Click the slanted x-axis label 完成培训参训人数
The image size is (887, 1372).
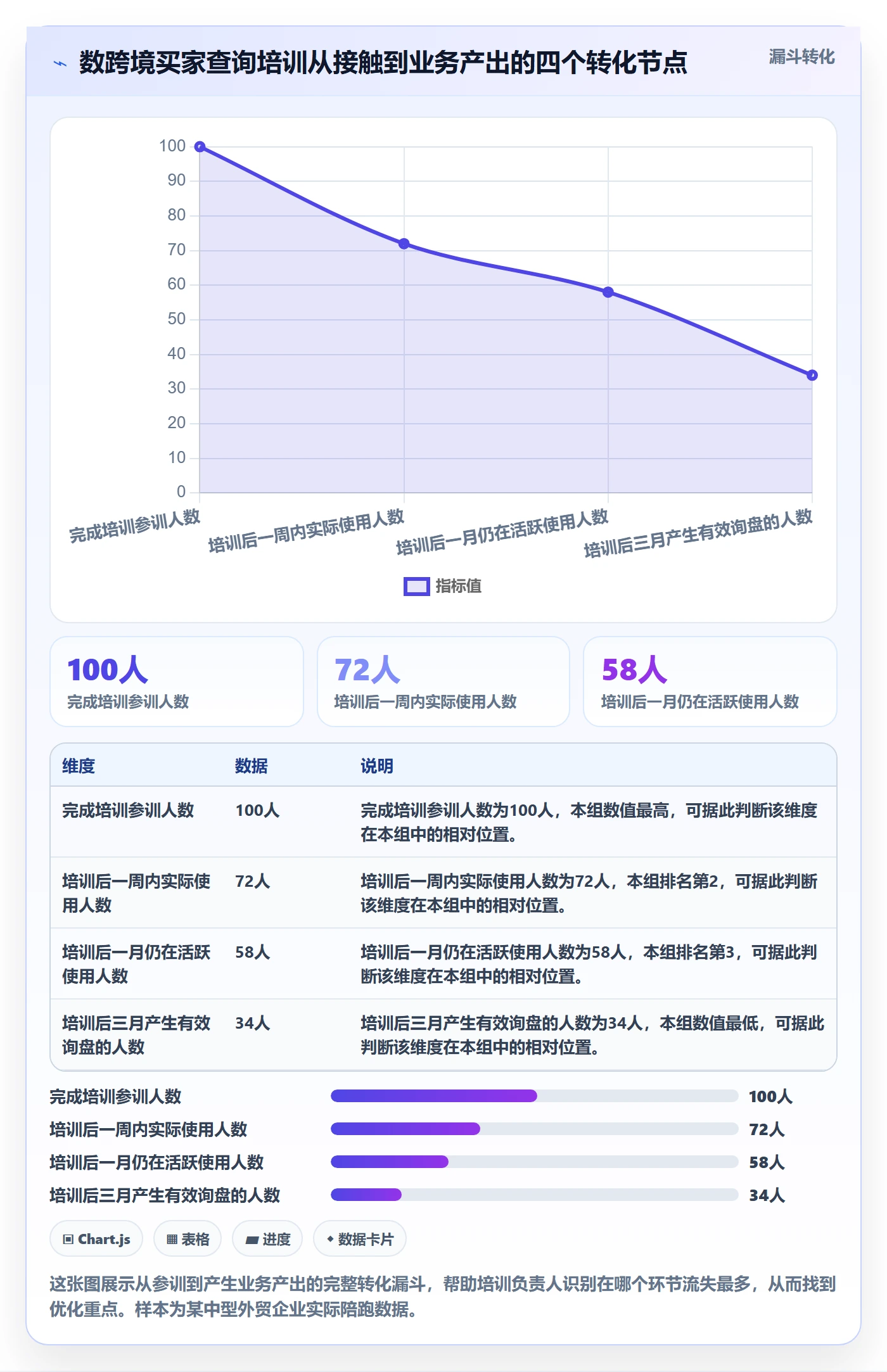134,526
